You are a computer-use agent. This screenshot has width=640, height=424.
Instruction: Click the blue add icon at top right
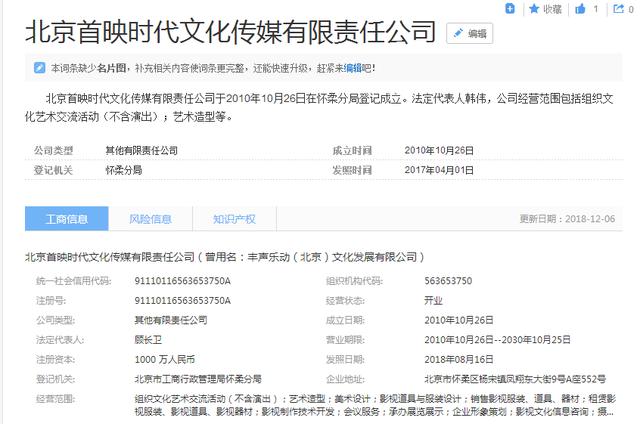pos(510,8)
